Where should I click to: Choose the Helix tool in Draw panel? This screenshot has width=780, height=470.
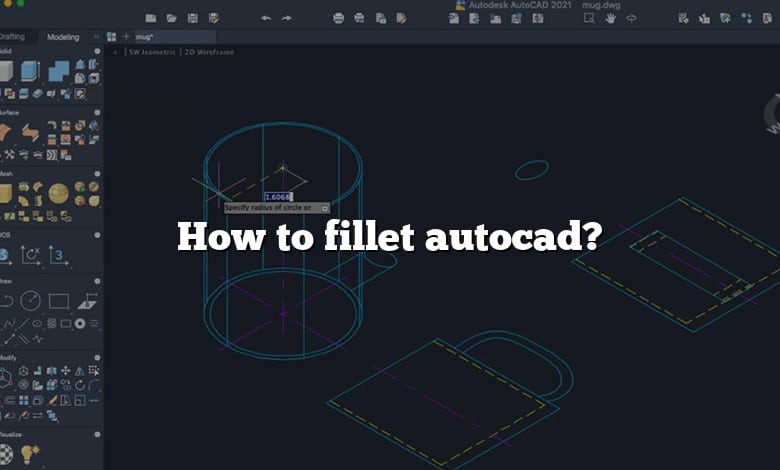(52, 324)
